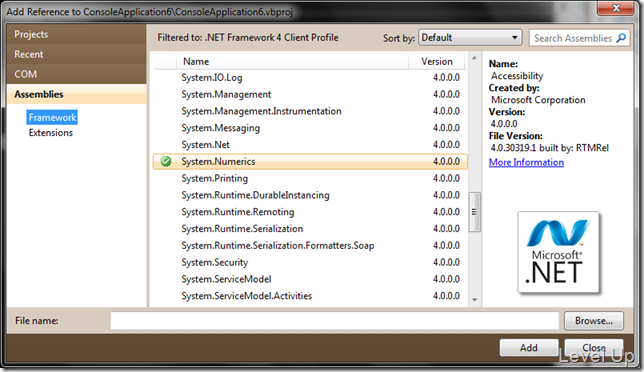Select the System.Printing assembly
The image size is (644, 372).
(x=310, y=179)
